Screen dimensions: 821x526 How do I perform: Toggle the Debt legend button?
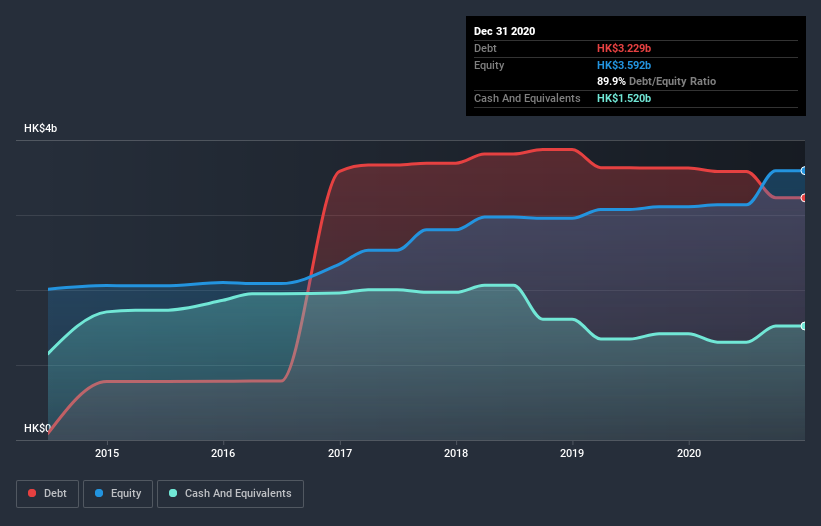(x=47, y=494)
